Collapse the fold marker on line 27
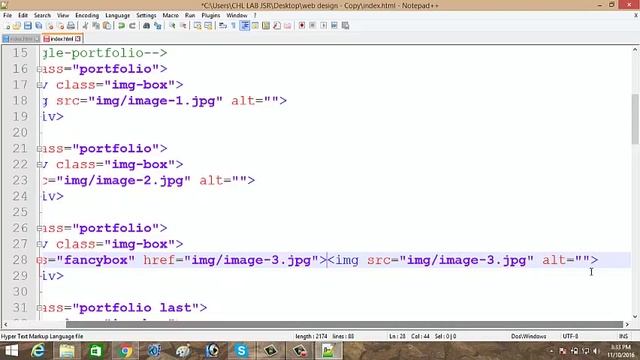This screenshot has width=640, height=360. coord(40,244)
